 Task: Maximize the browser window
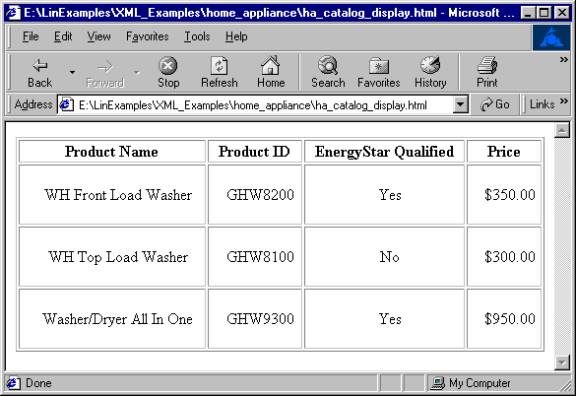point(543,13)
